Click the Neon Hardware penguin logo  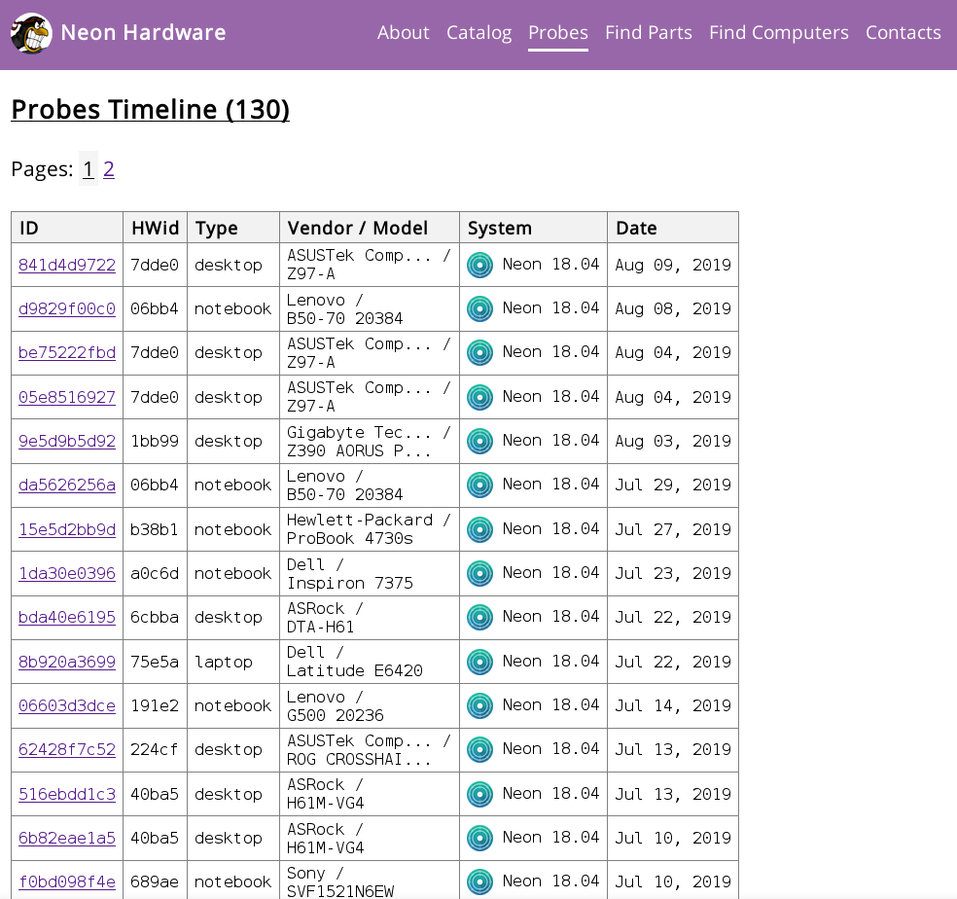pyautogui.click(x=31, y=33)
